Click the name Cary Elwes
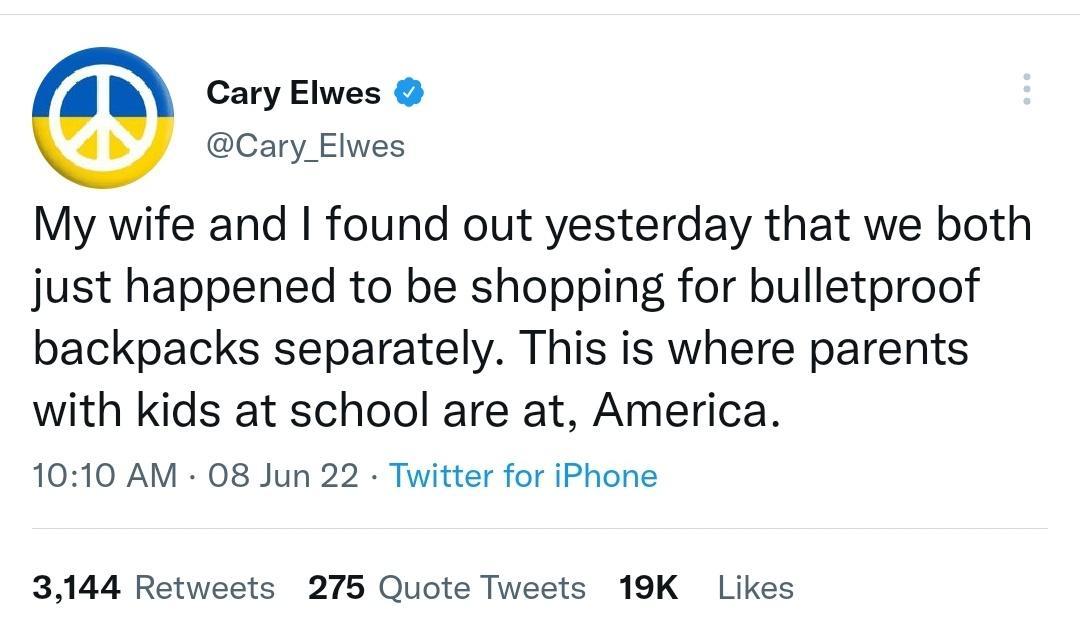This screenshot has width=1080, height=625. click(x=293, y=91)
